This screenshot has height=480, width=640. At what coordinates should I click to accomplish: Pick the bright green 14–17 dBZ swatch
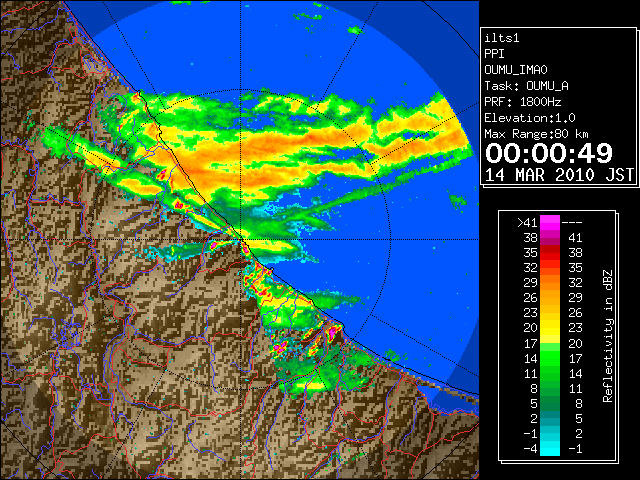tap(550, 358)
